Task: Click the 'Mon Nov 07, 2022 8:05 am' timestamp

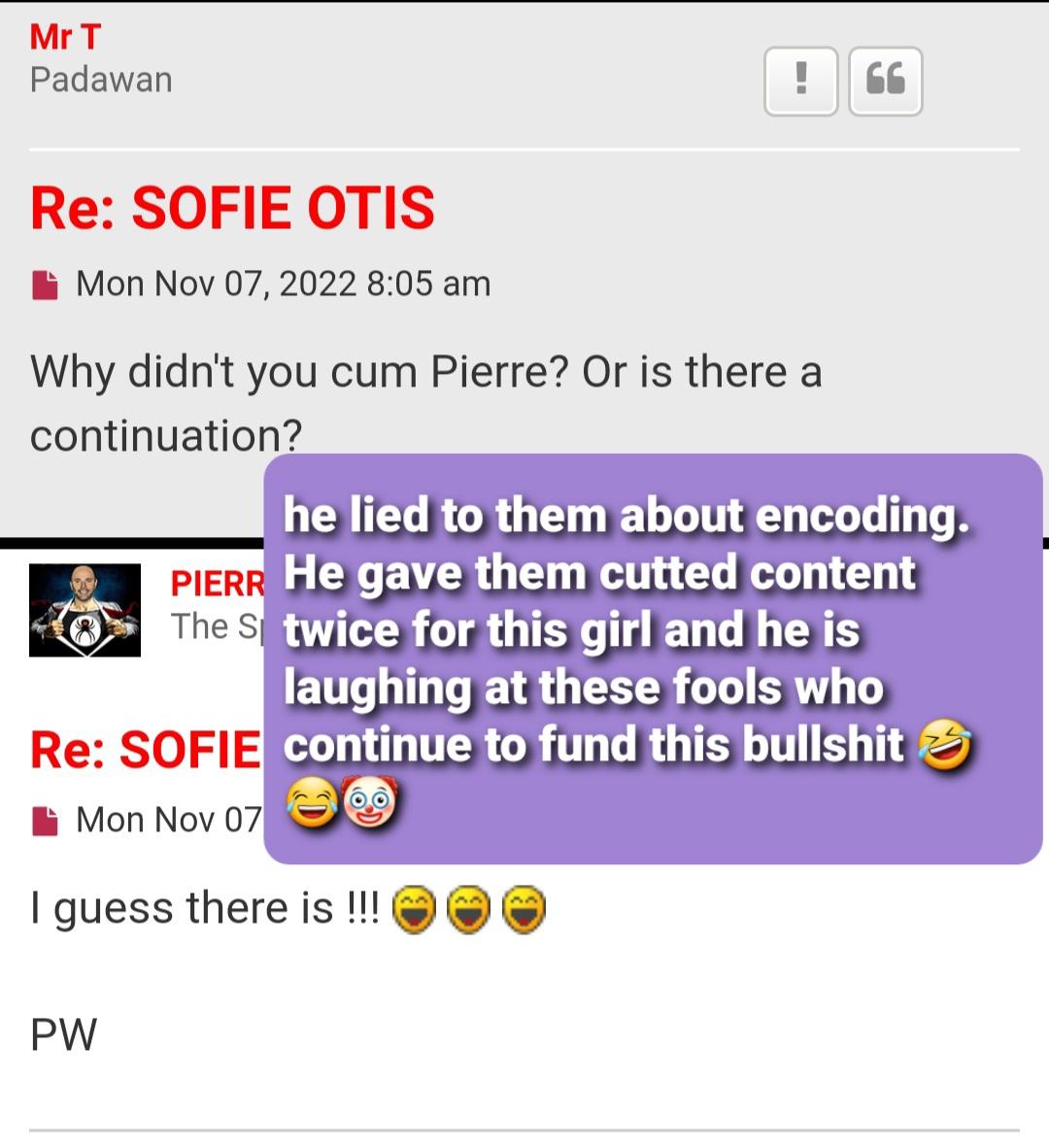Action: pyautogui.click(x=284, y=284)
